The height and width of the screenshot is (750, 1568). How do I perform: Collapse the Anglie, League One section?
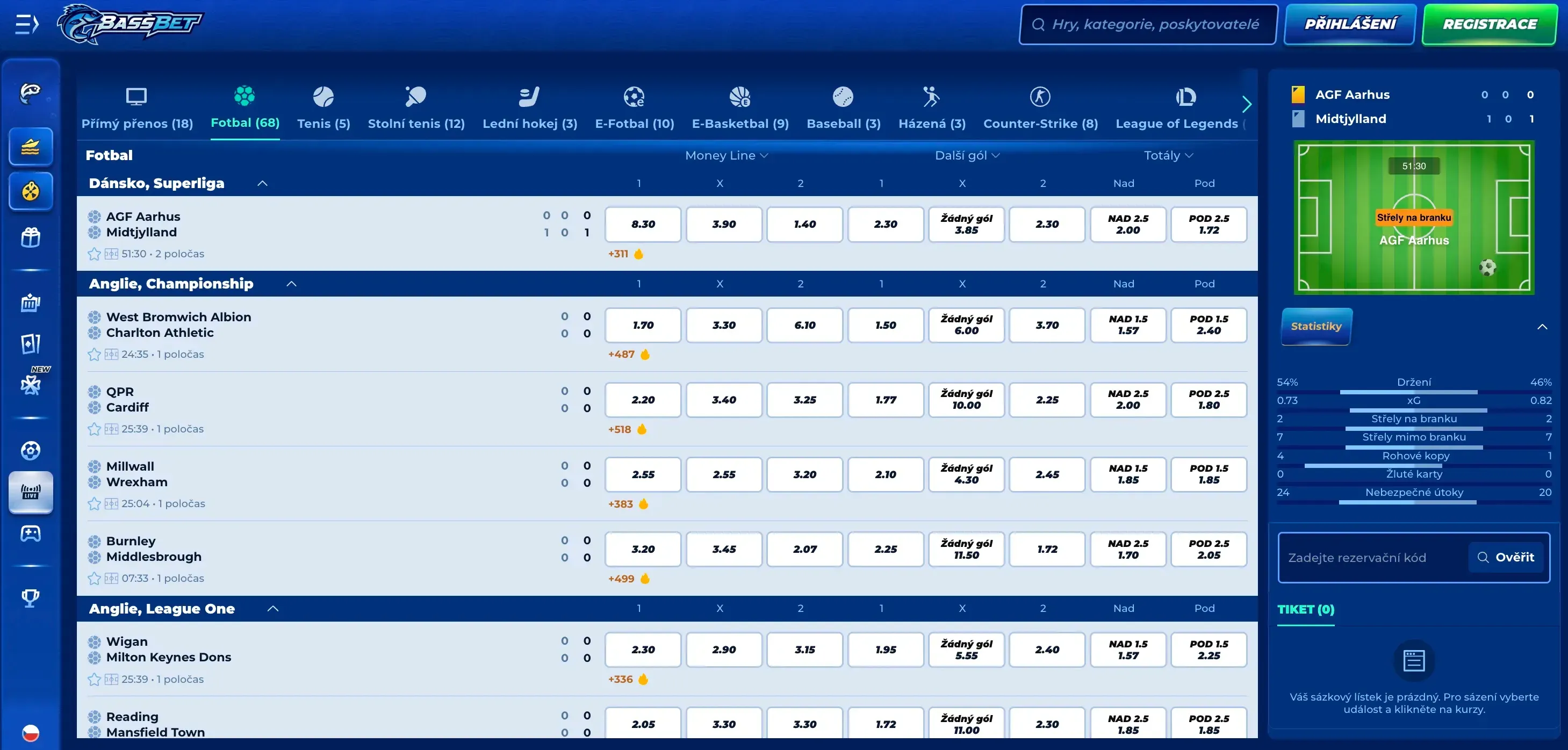click(274, 609)
